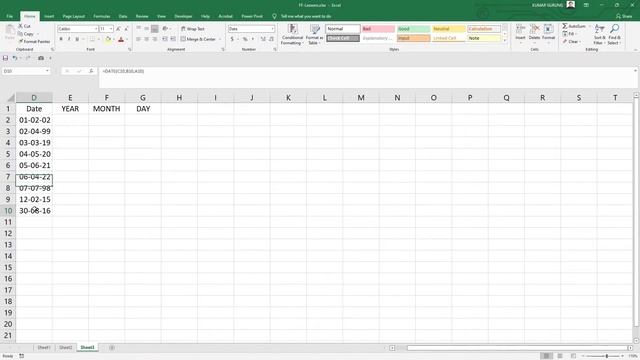Toggle the Bottom Align button
The image size is (640, 360).
154,29
